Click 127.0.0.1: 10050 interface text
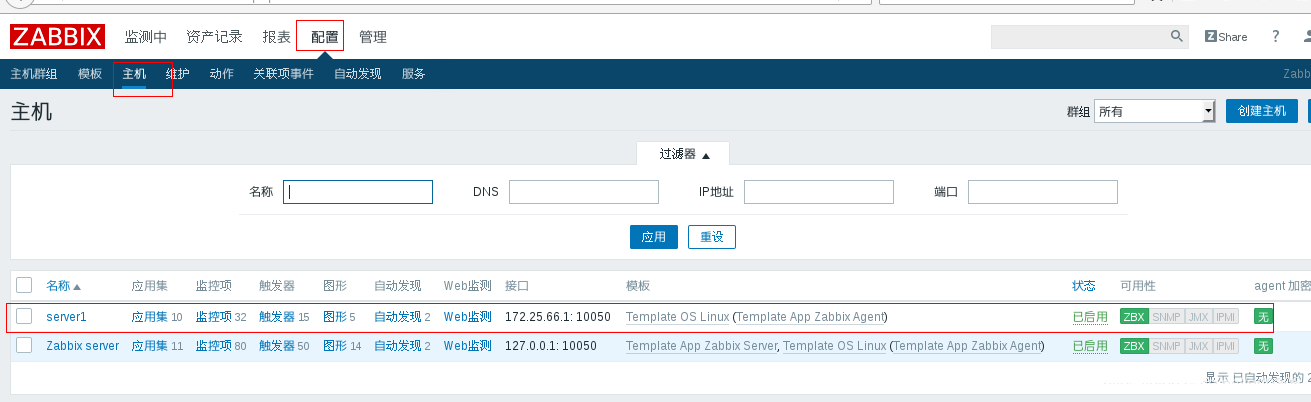Viewport: 1311px width, 402px height. (551, 346)
